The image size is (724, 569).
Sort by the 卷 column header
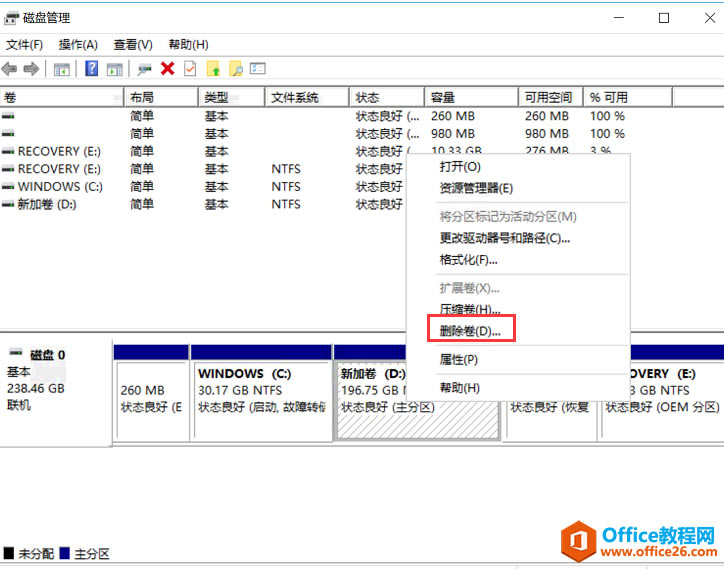point(62,97)
